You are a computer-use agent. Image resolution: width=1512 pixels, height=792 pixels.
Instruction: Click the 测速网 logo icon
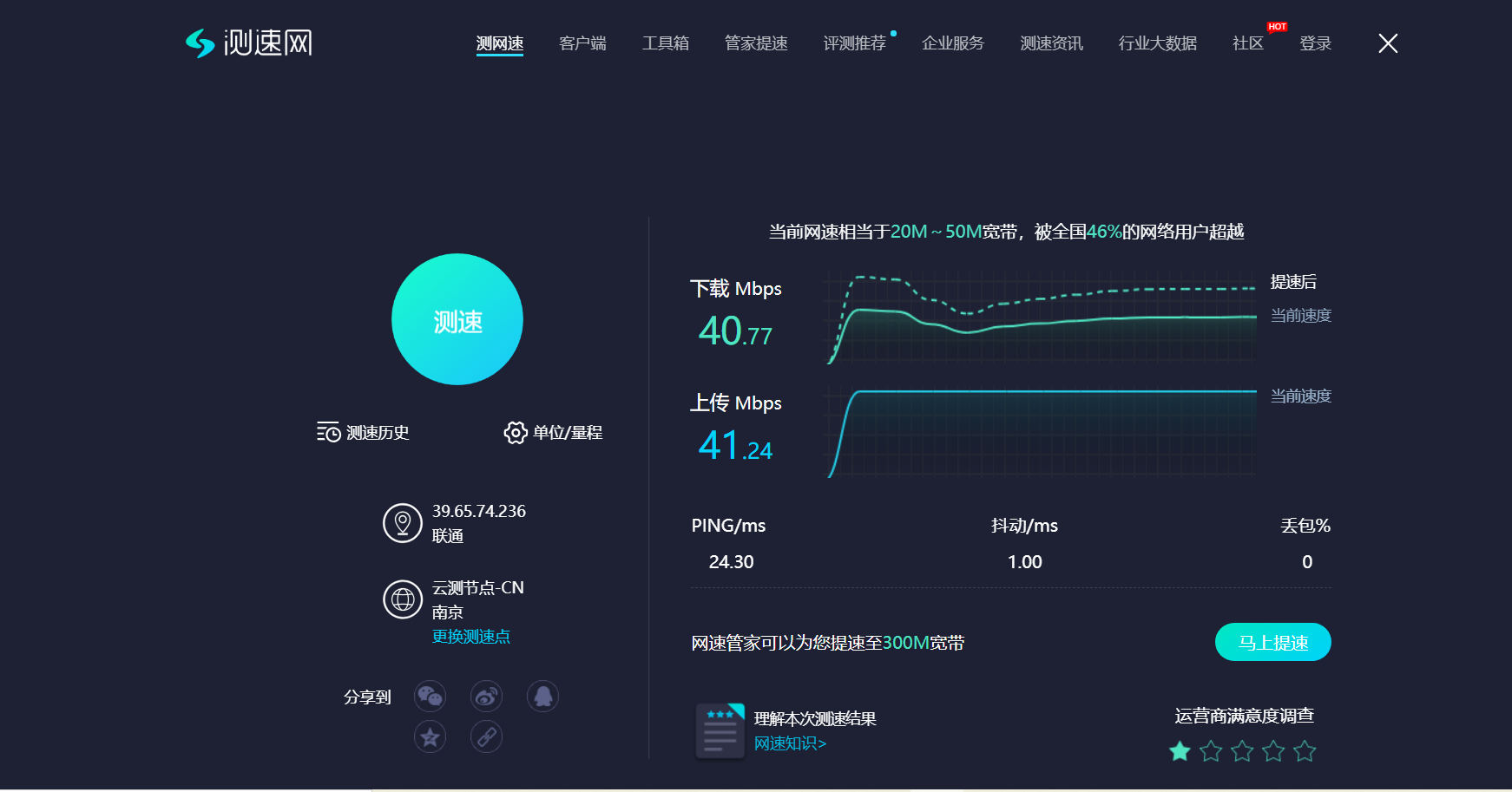tap(201, 43)
